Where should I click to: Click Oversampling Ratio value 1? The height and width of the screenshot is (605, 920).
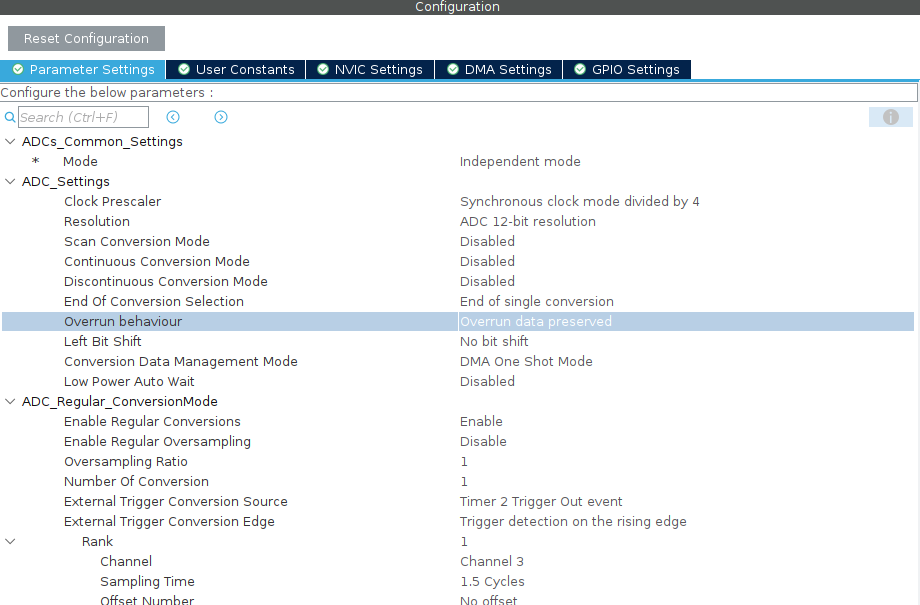click(x=464, y=462)
